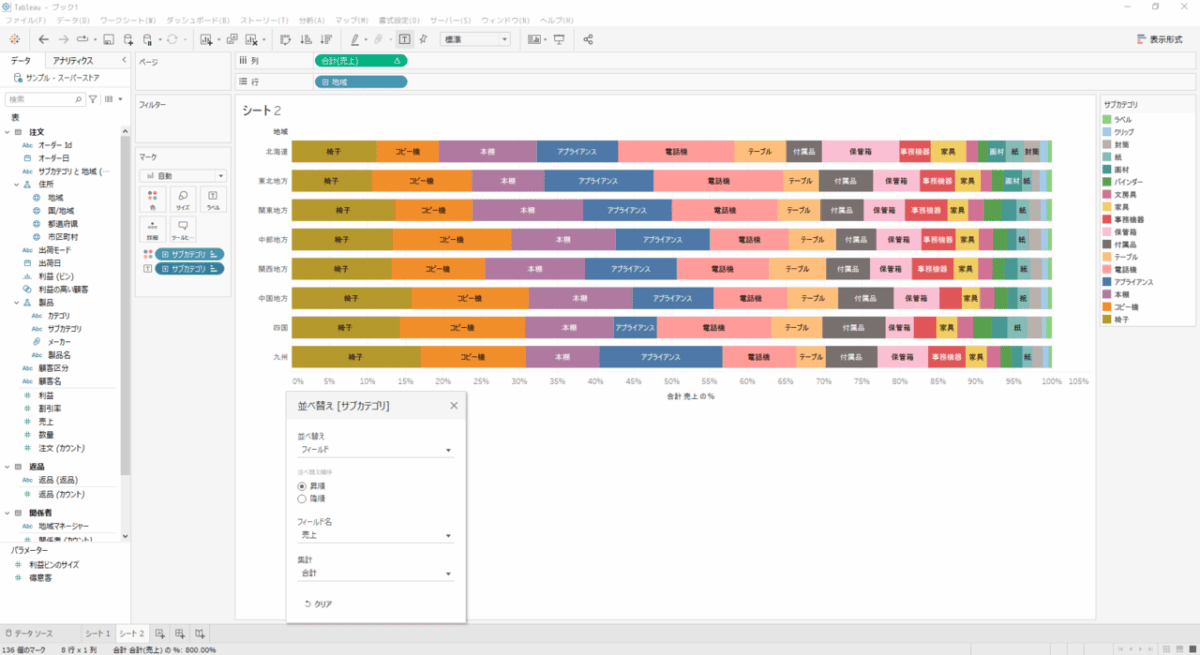Toggle the show mark labels T button
Image resolution: width=1200 pixels, height=655 pixels.
pyautogui.click(x=404, y=39)
